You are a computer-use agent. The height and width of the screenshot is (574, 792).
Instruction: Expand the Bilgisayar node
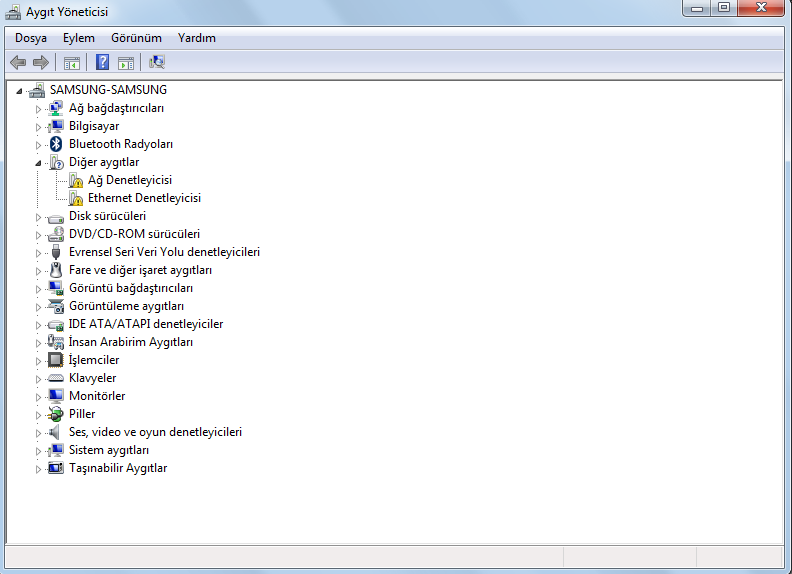point(38,127)
